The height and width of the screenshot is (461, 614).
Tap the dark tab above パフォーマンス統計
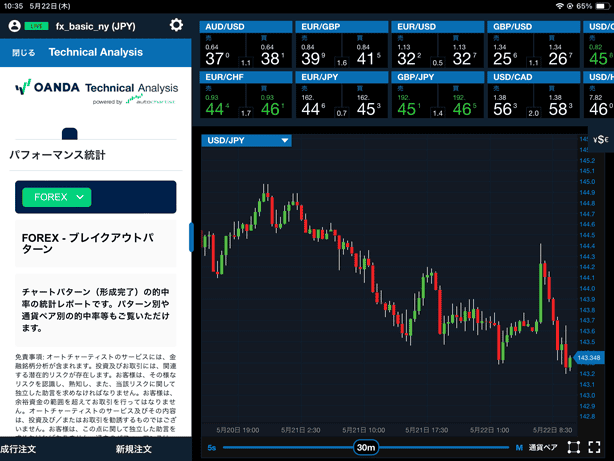(x=70, y=134)
